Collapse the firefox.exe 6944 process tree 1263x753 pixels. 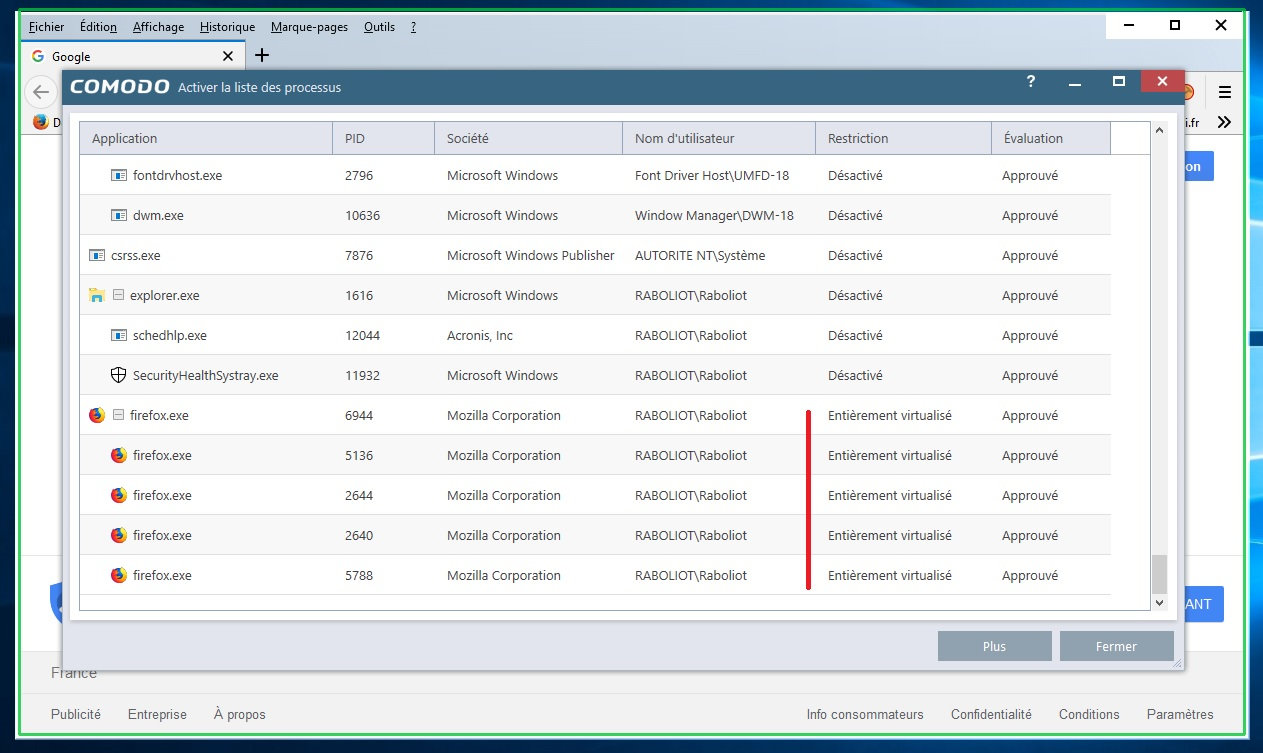pos(118,415)
